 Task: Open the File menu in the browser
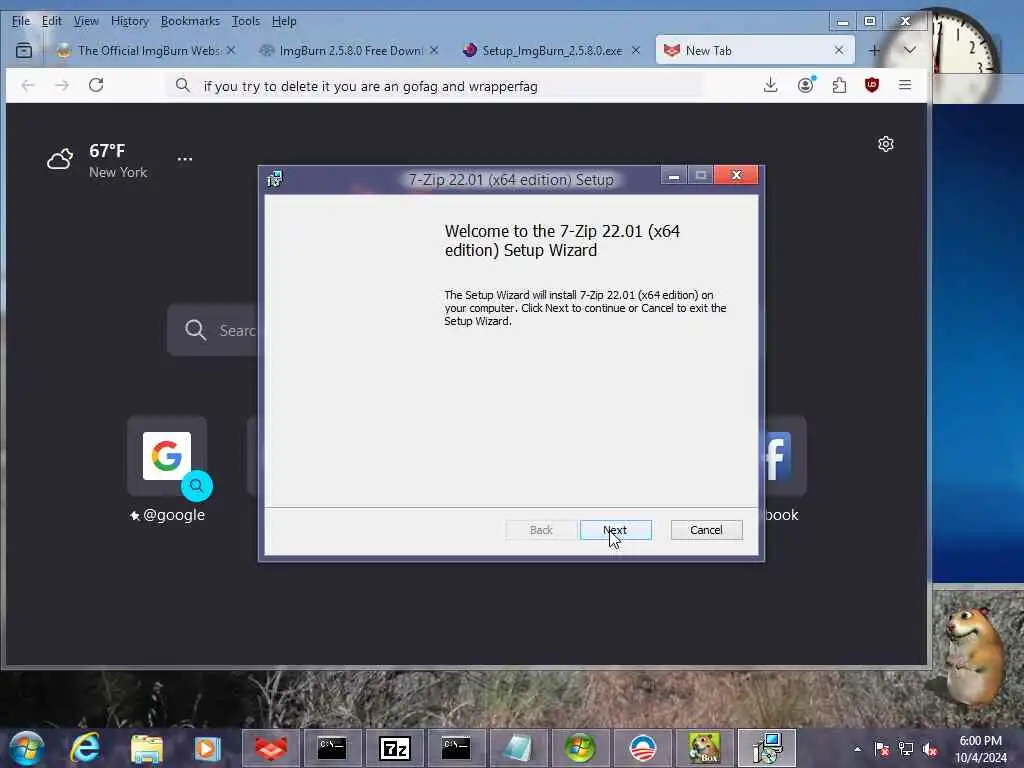(x=21, y=21)
